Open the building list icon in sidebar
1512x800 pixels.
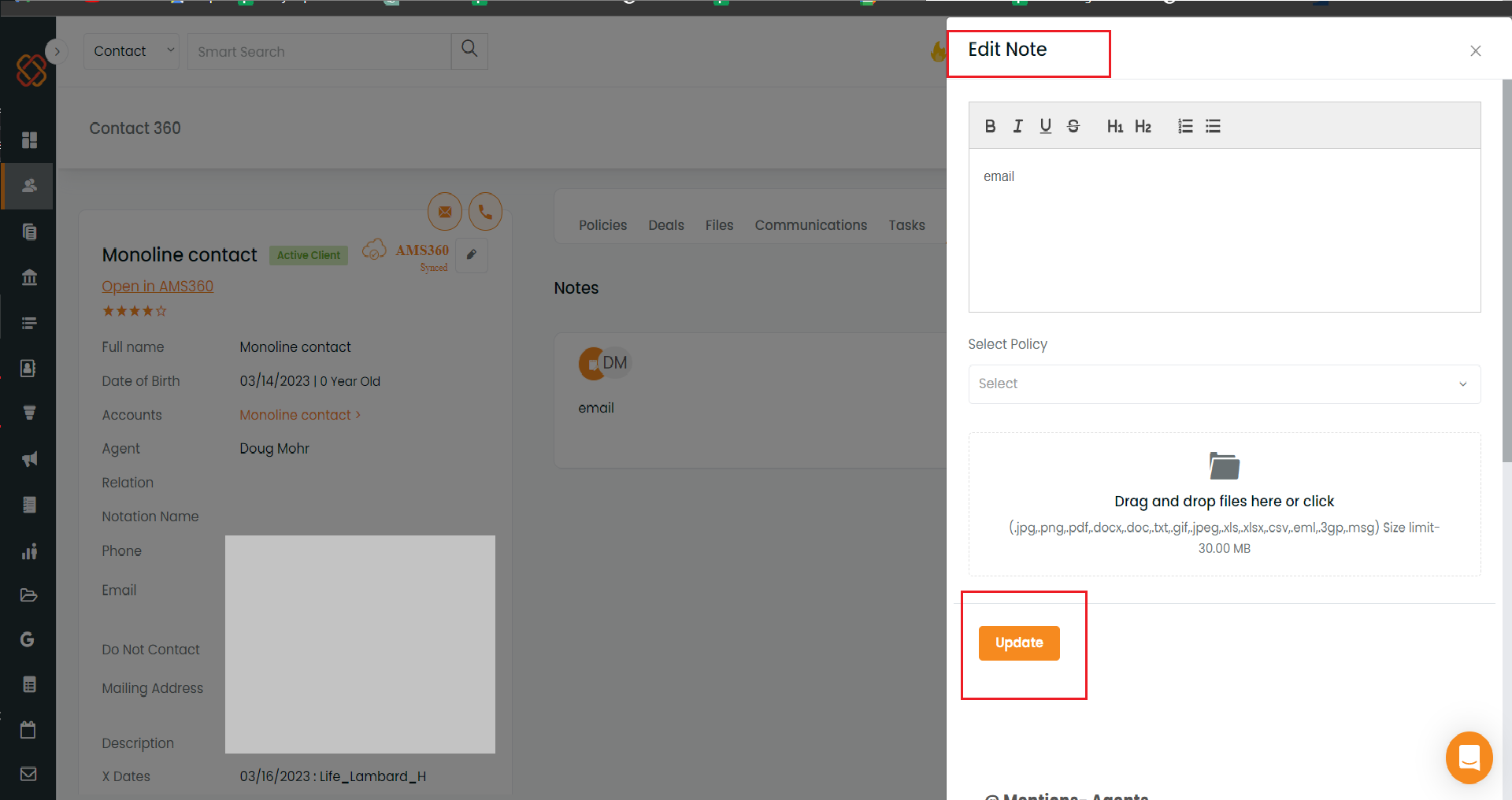click(29, 505)
